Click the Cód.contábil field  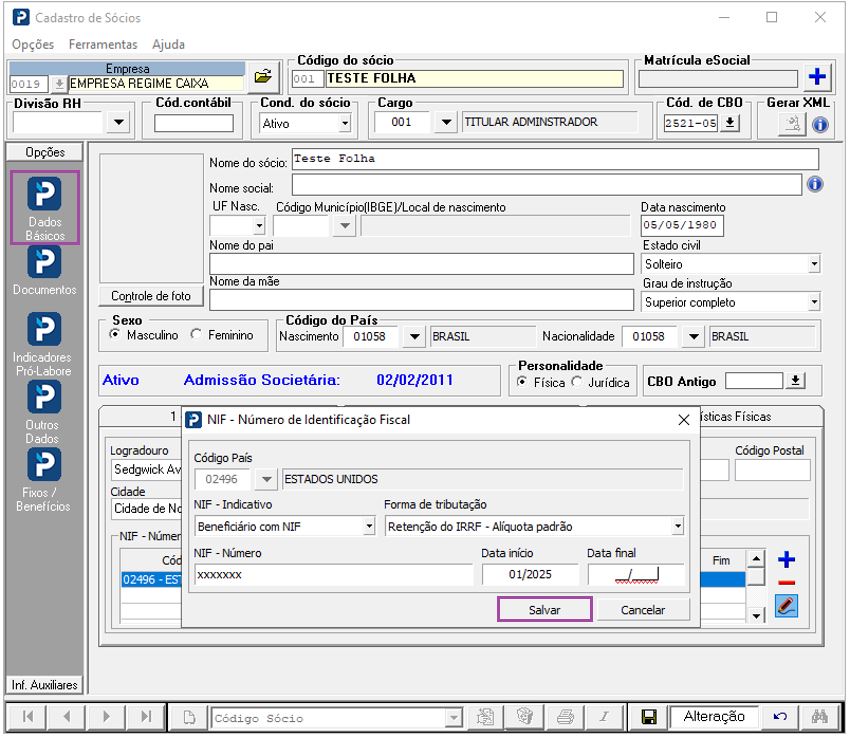[194, 123]
